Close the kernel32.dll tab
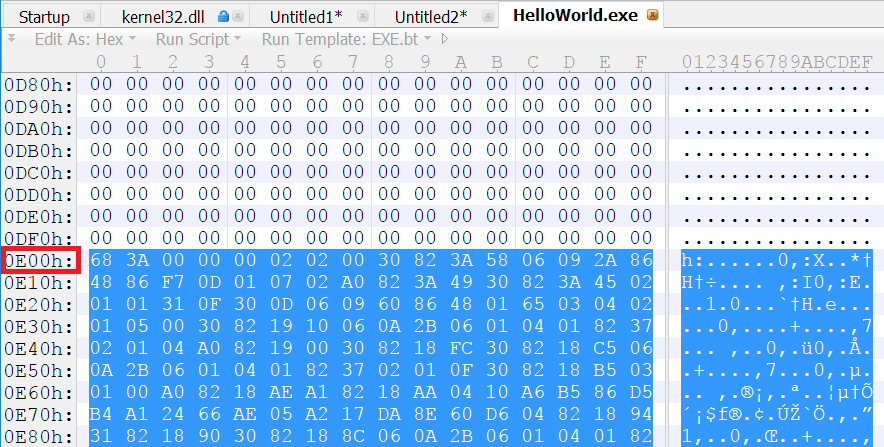 coord(238,16)
